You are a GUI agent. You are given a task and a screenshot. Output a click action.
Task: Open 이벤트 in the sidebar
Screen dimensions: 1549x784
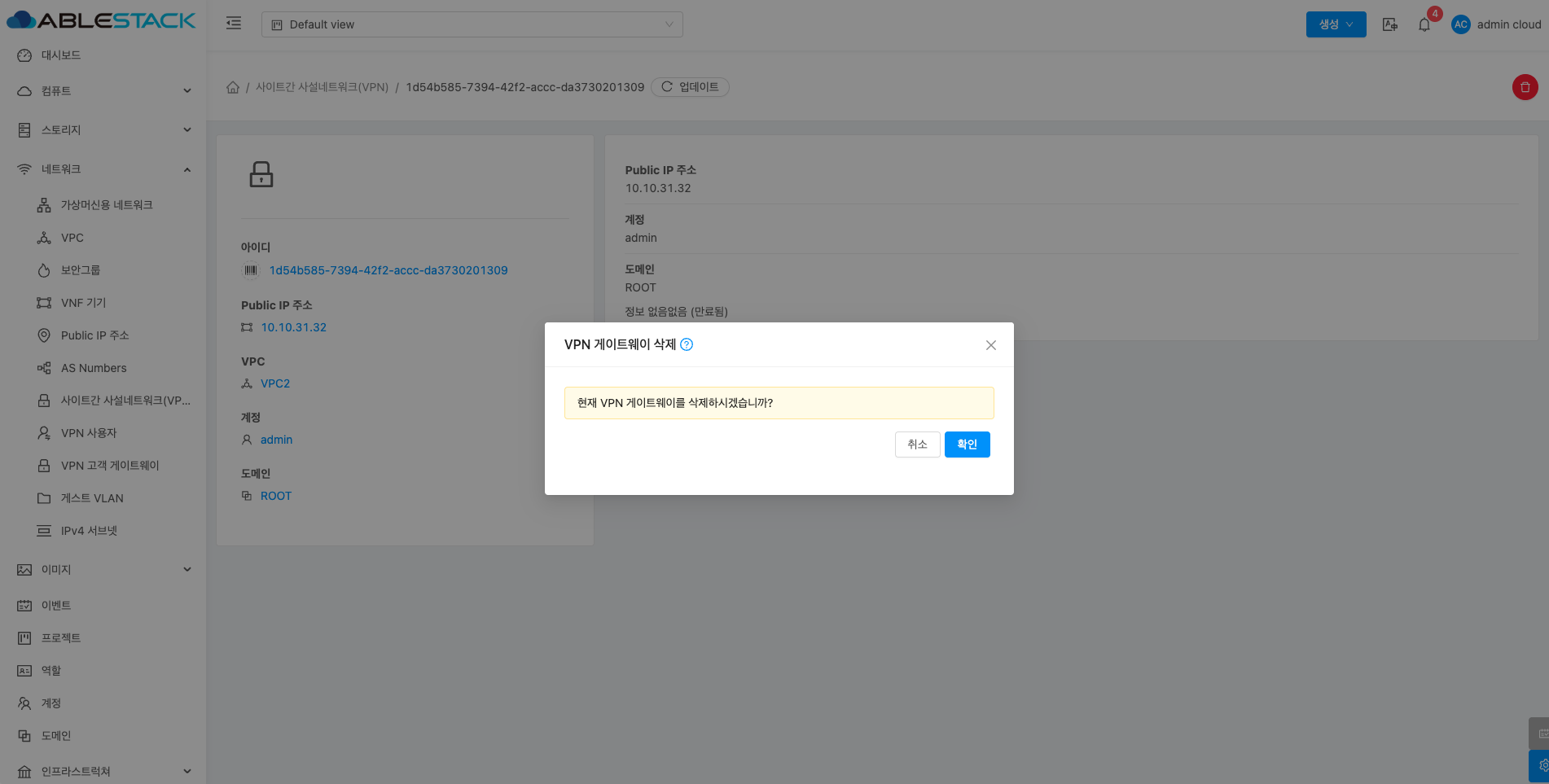(103, 606)
